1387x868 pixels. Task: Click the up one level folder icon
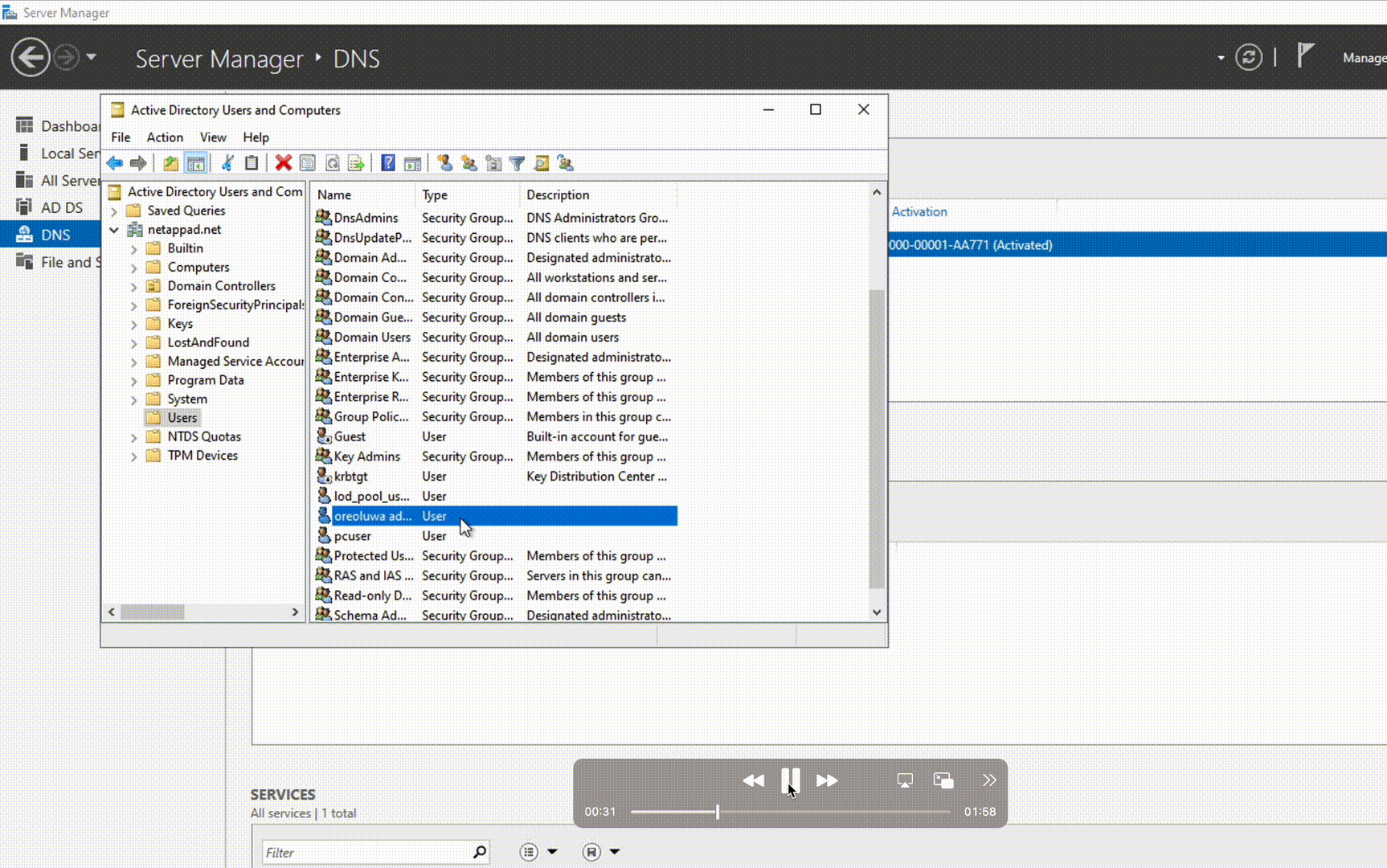click(170, 163)
